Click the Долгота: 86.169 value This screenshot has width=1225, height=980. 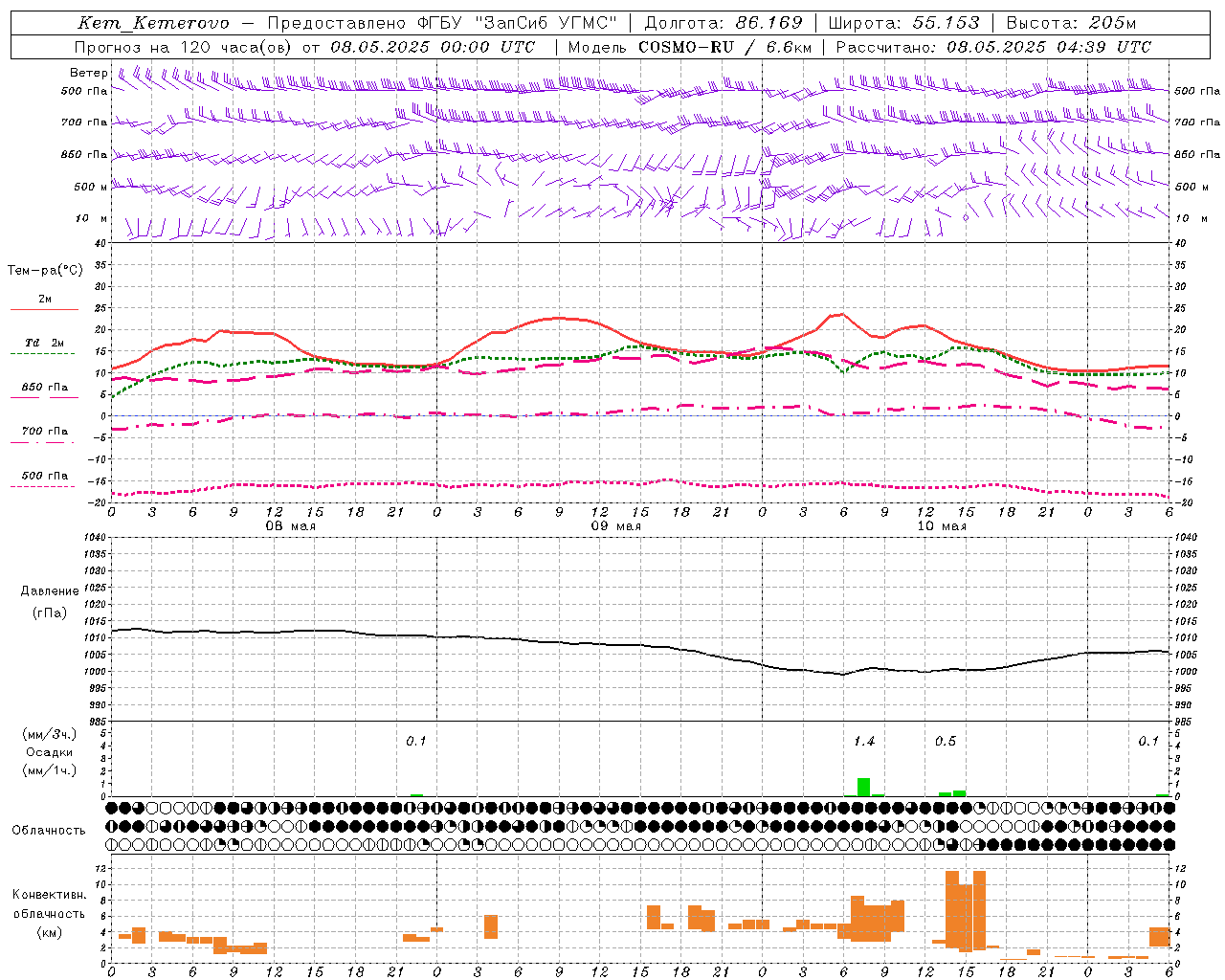pos(723,23)
